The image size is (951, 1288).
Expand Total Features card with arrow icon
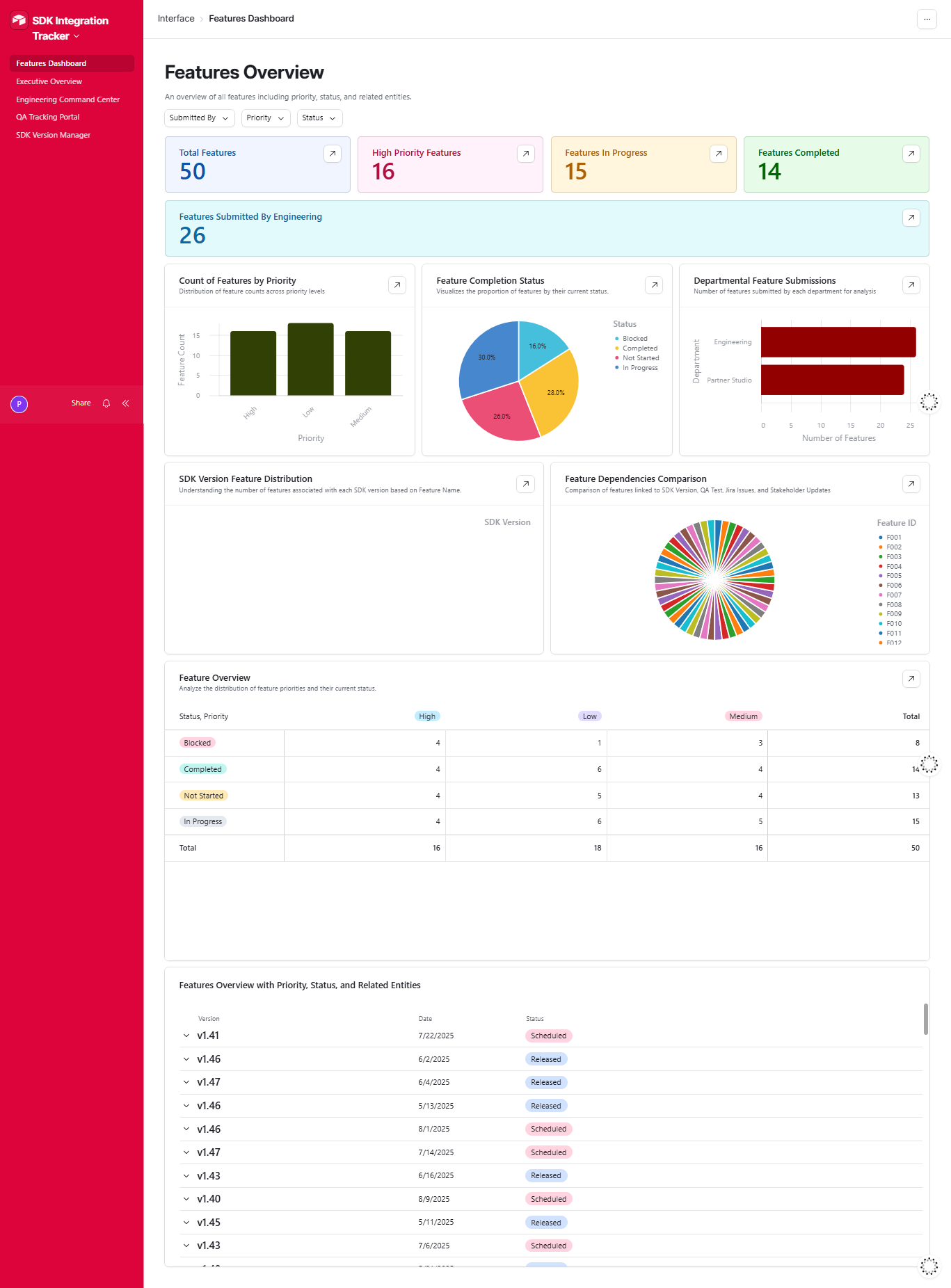tap(333, 154)
